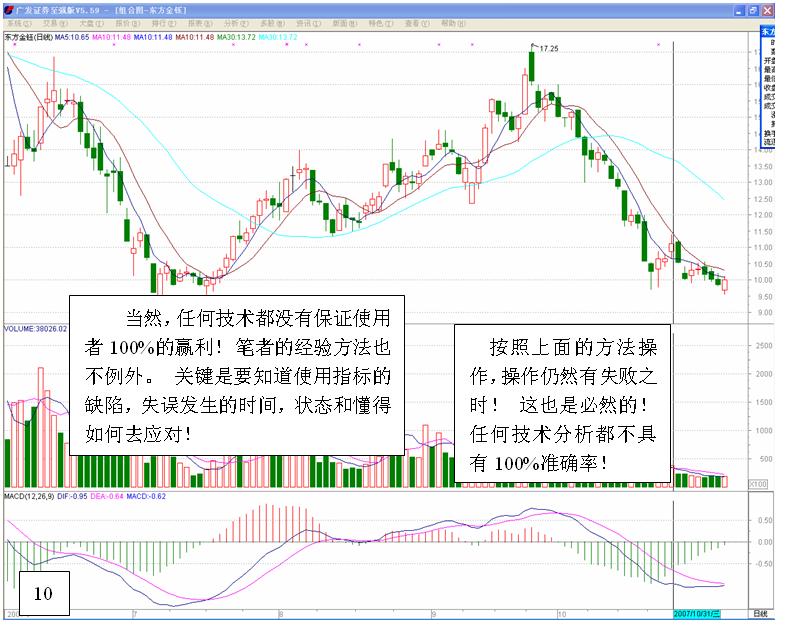Screen dimensions: 787x632
Task: Open the 查看 menu
Action: [417, 24]
